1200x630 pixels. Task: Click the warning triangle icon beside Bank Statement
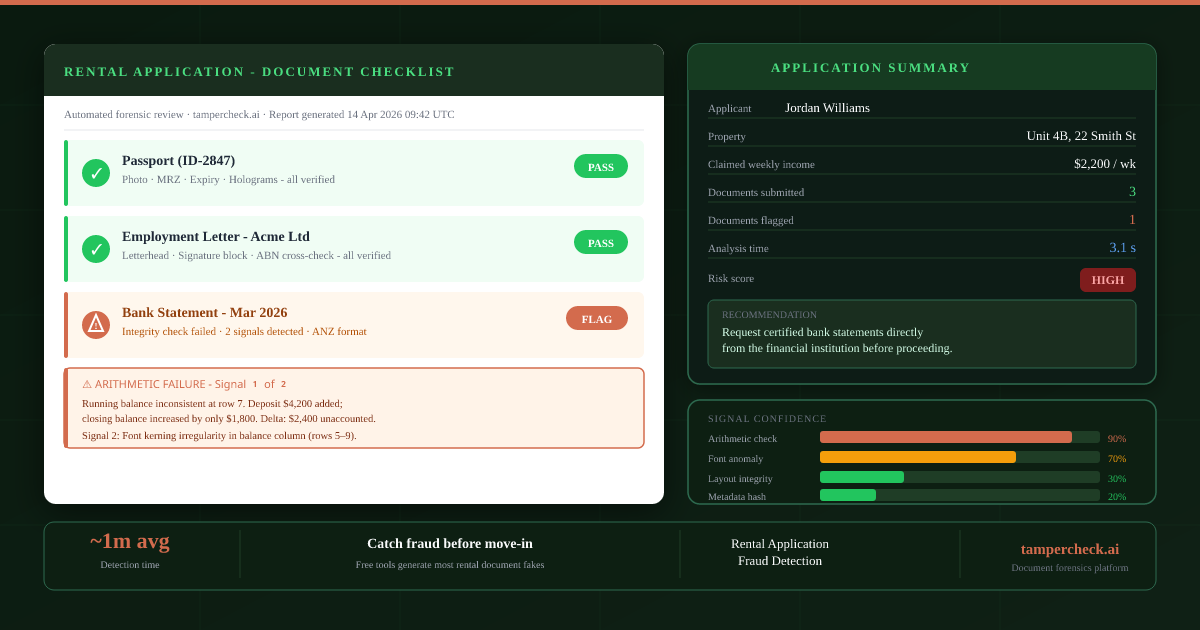96,325
